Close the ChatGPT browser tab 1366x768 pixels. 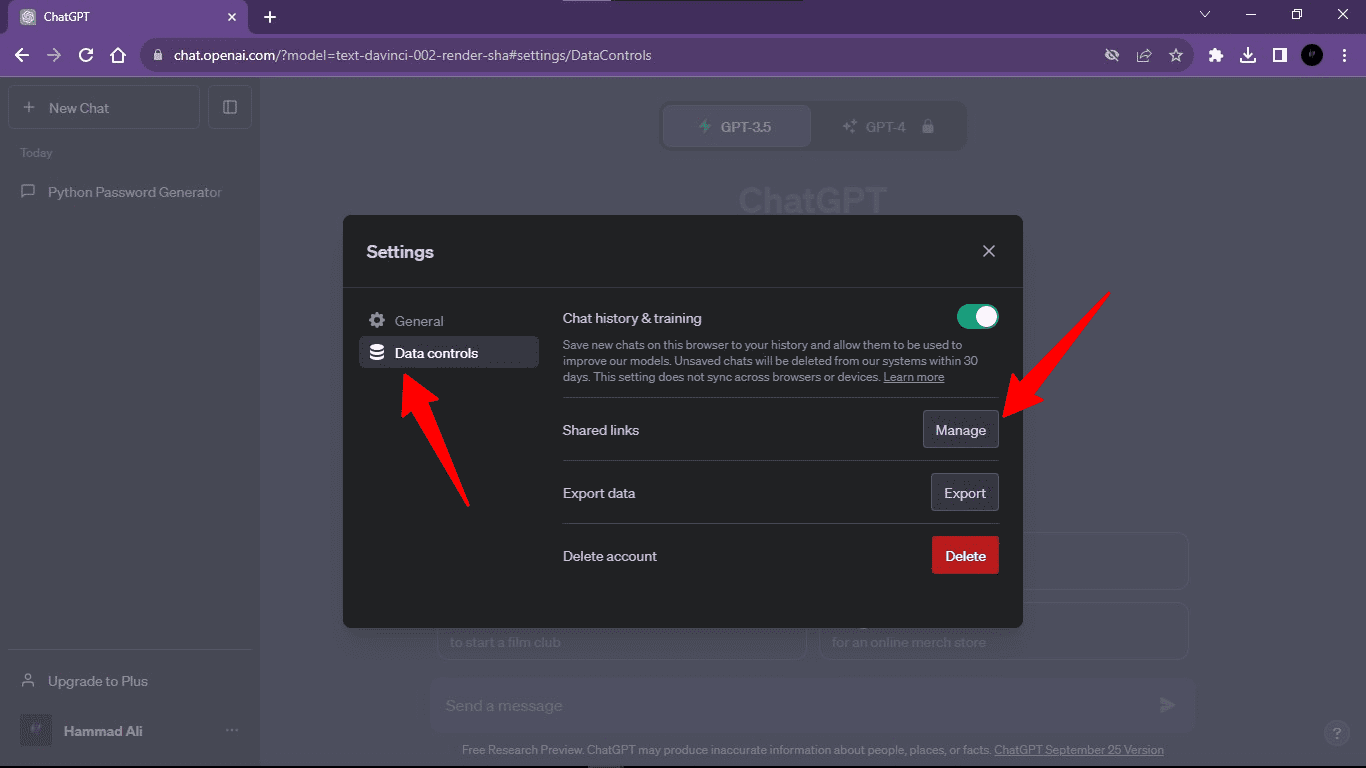[x=232, y=17]
